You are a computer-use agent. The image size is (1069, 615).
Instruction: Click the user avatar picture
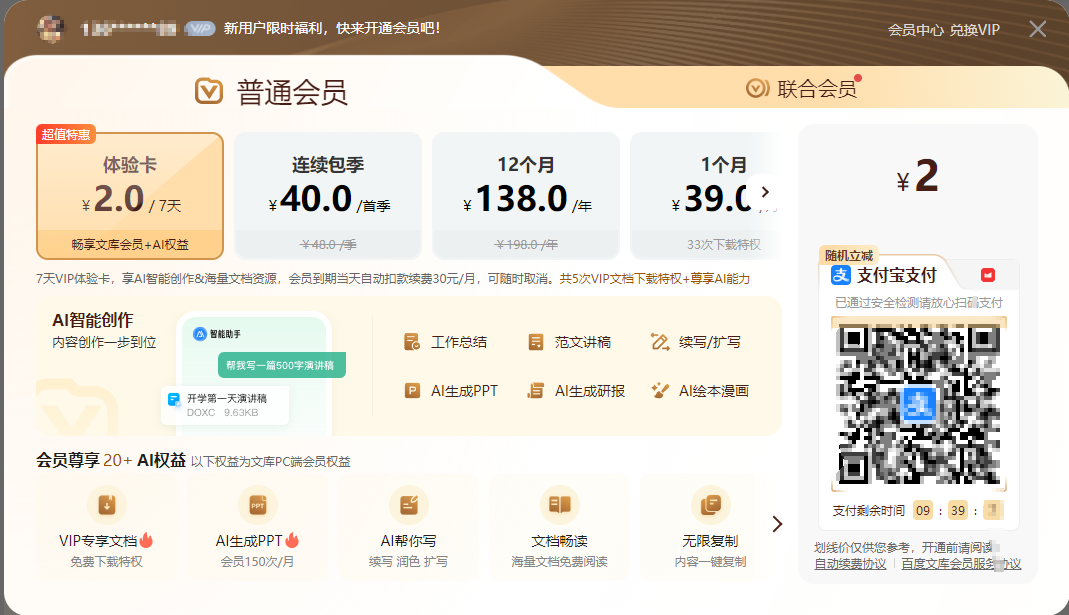tap(50, 29)
